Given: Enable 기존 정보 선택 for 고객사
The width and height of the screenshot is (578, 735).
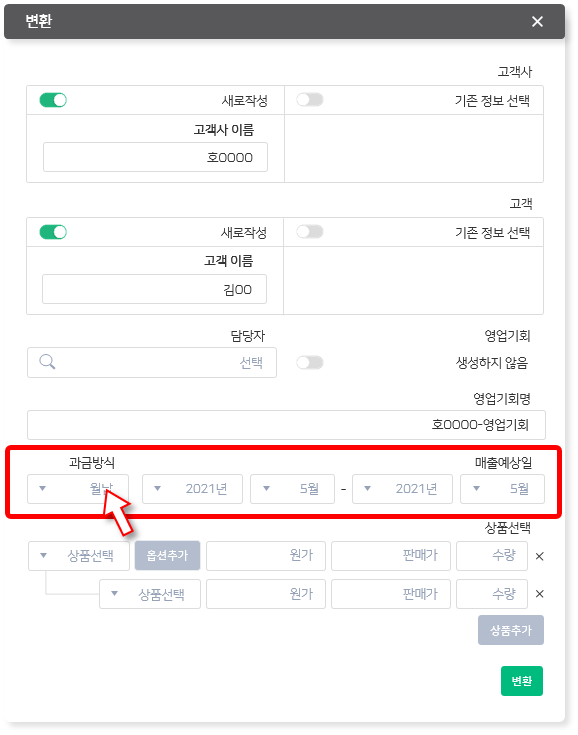Looking at the screenshot, I should coord(310,99).
